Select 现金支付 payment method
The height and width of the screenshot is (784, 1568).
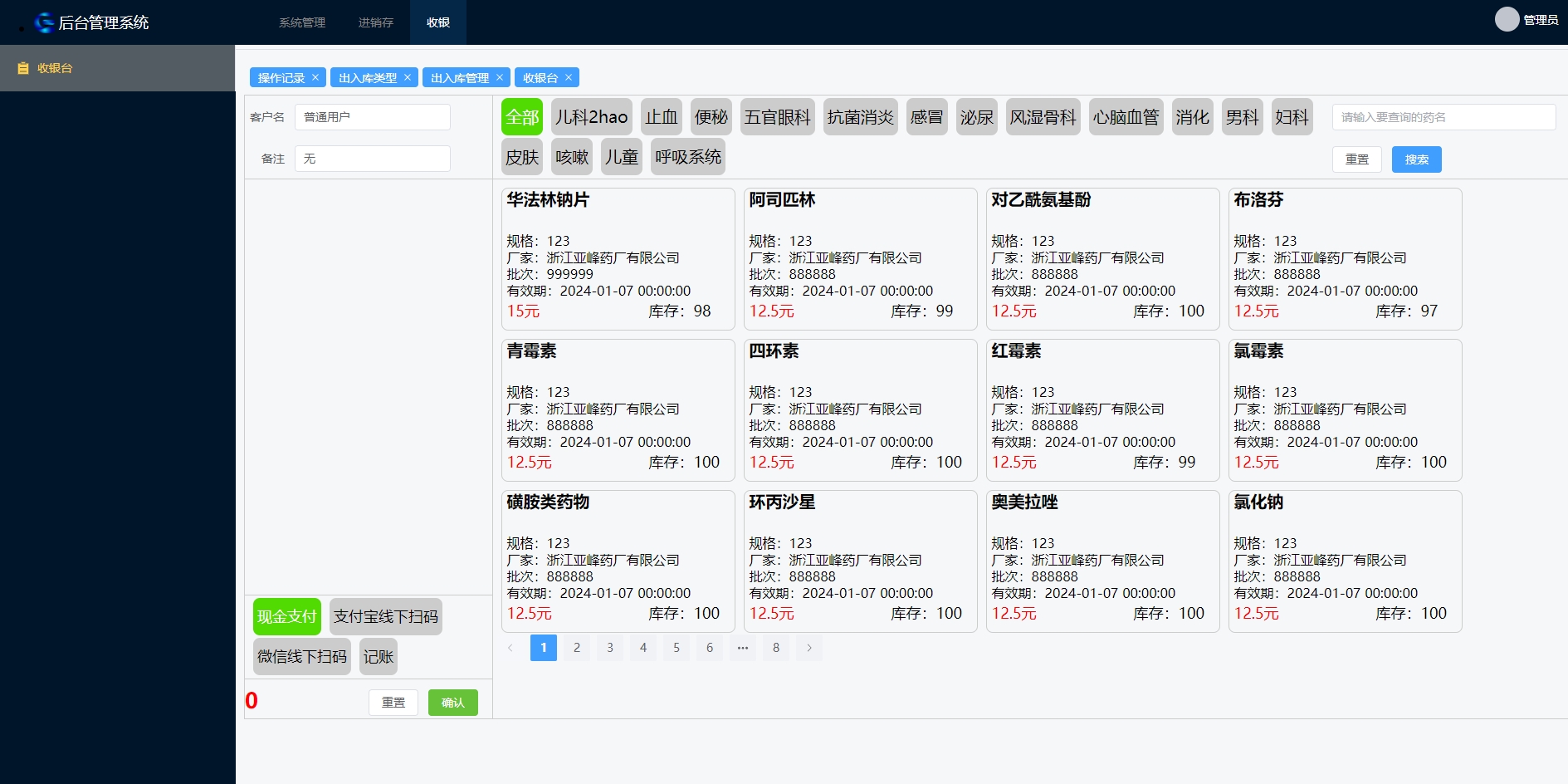[287, 616]
